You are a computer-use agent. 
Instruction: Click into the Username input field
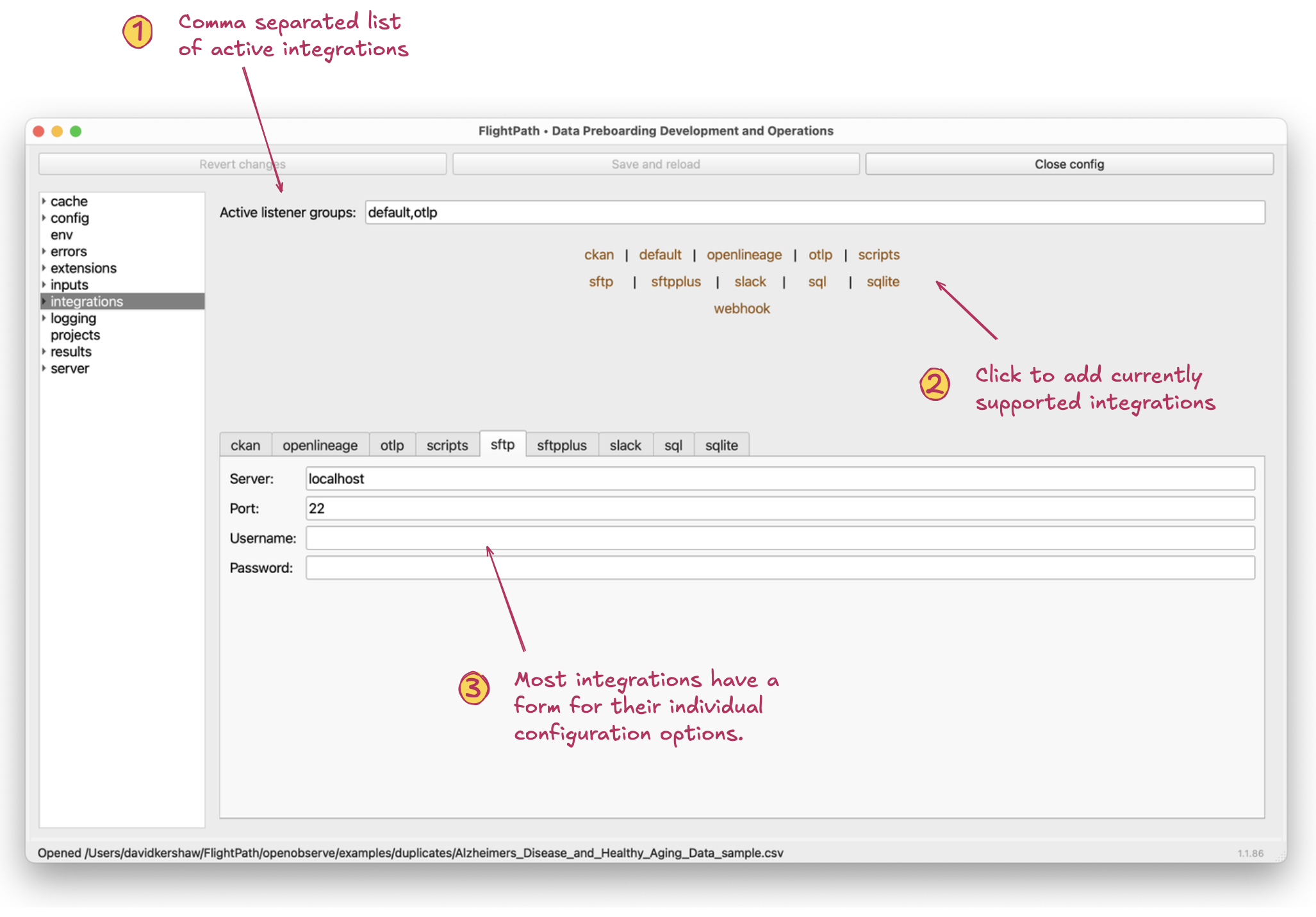[x=780, y=538]
